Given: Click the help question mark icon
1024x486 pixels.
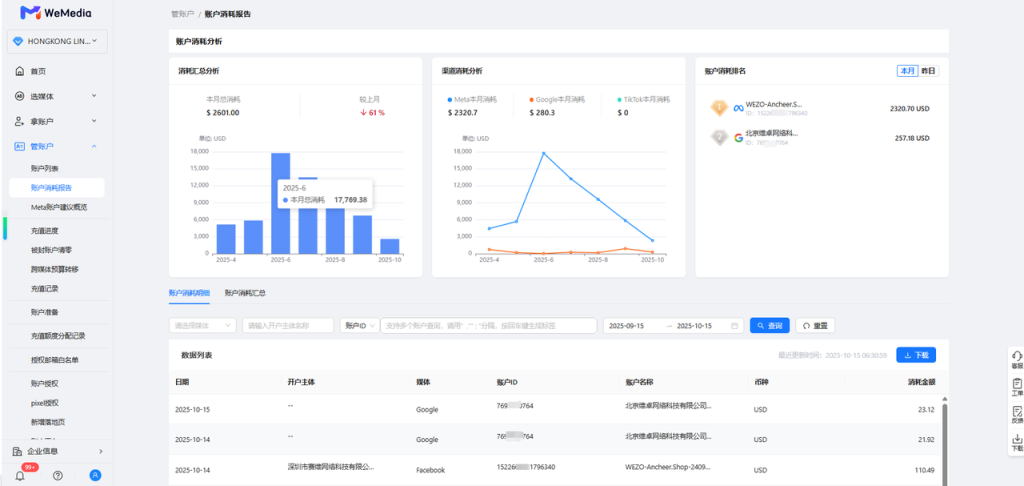Looking at the screenshot, I should point(58,475).
